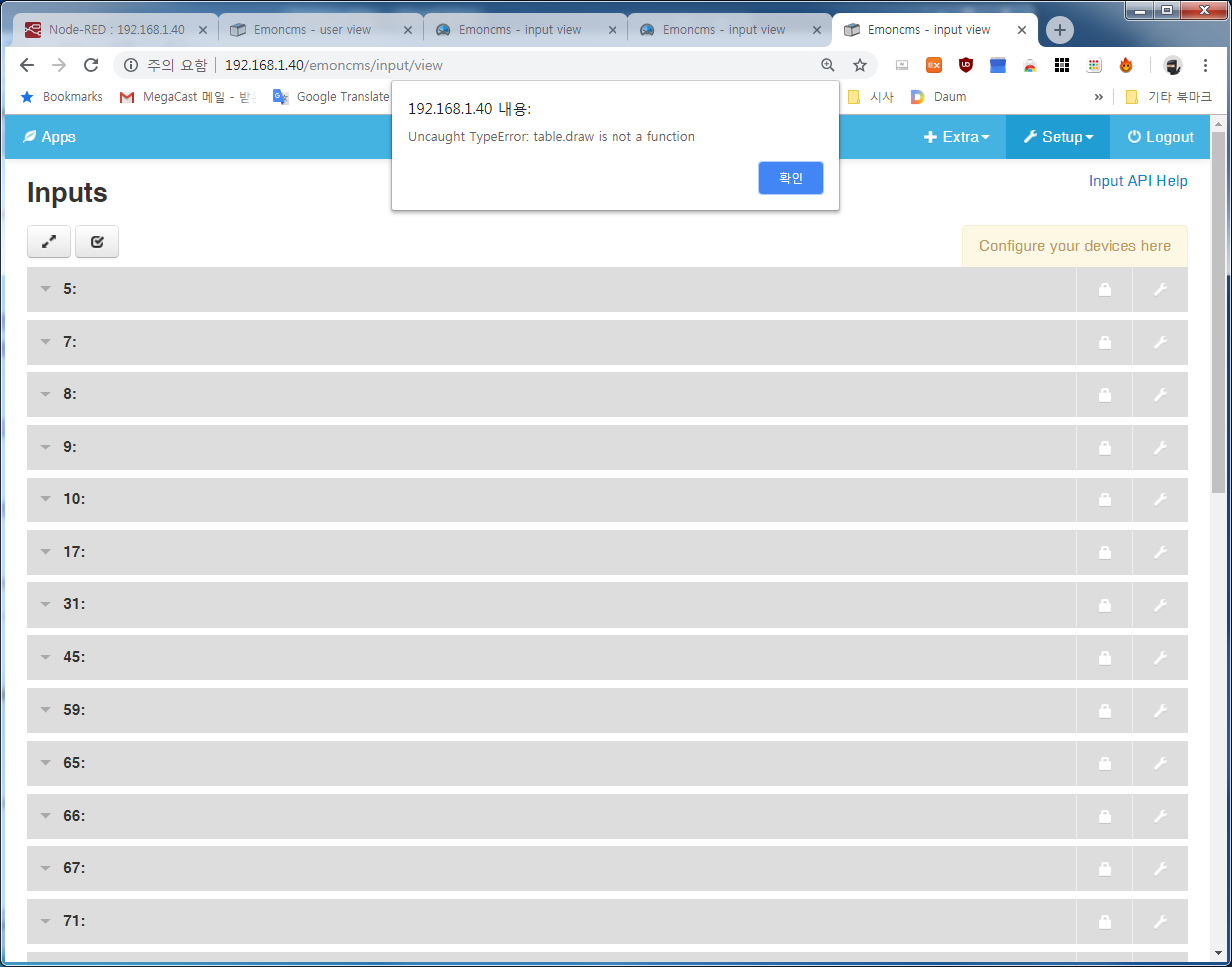1232x967 pixels.
Task: Click the lock icon for input 7
Action: [x=1104, y=343]
